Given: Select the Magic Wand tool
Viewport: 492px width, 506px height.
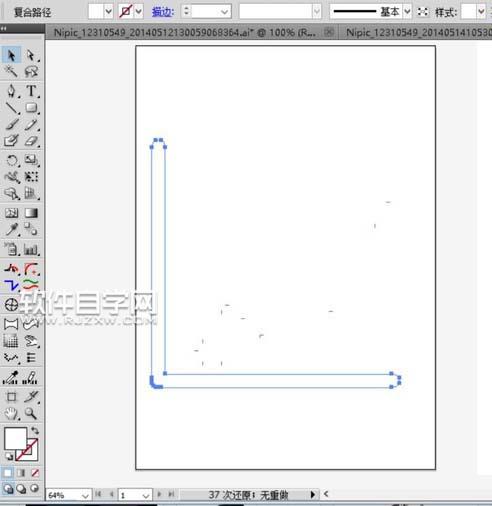Looking at the screenshot, I should [11, 71].
